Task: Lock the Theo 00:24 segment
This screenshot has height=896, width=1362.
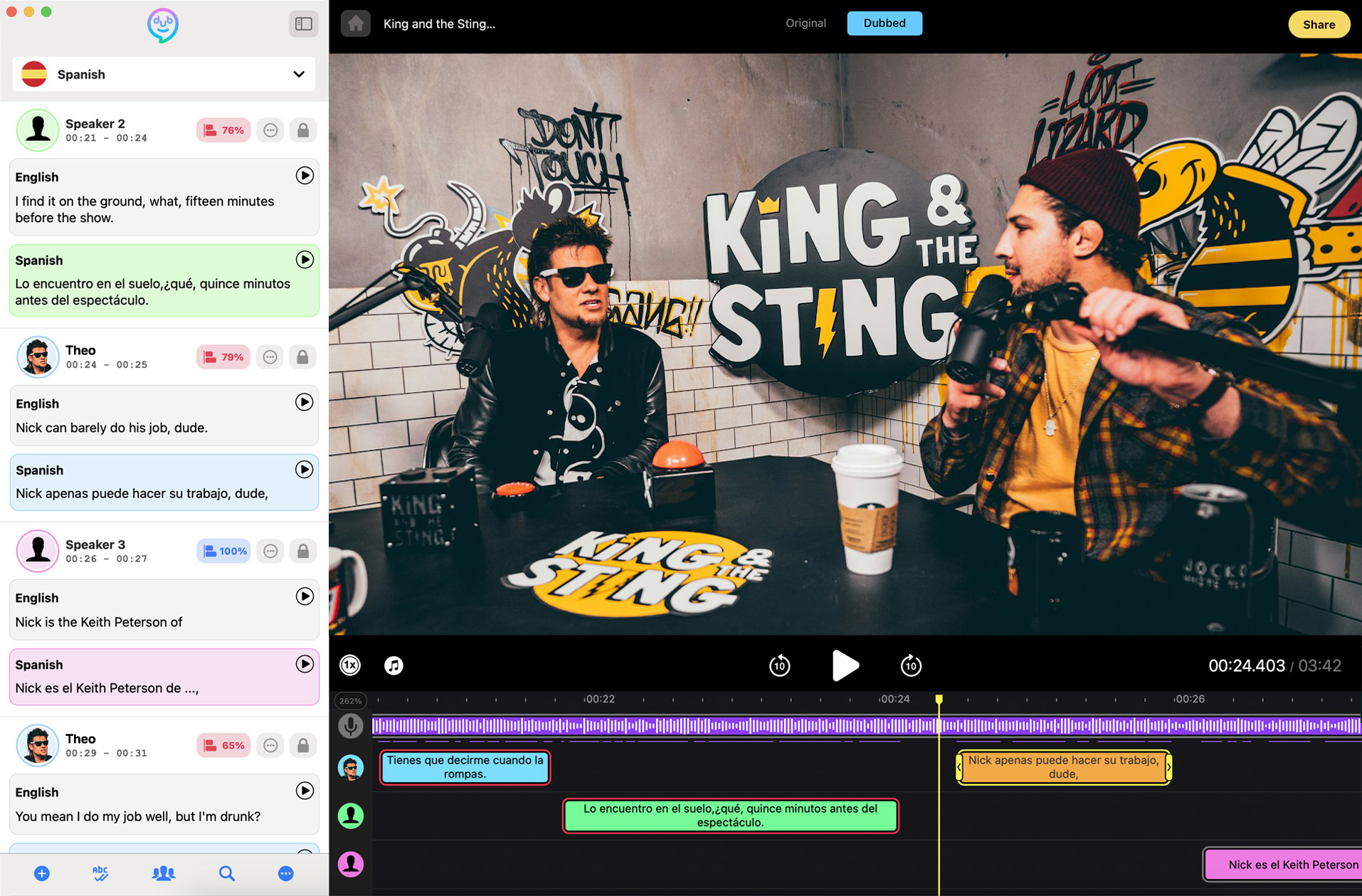Action: click(303, 357)
